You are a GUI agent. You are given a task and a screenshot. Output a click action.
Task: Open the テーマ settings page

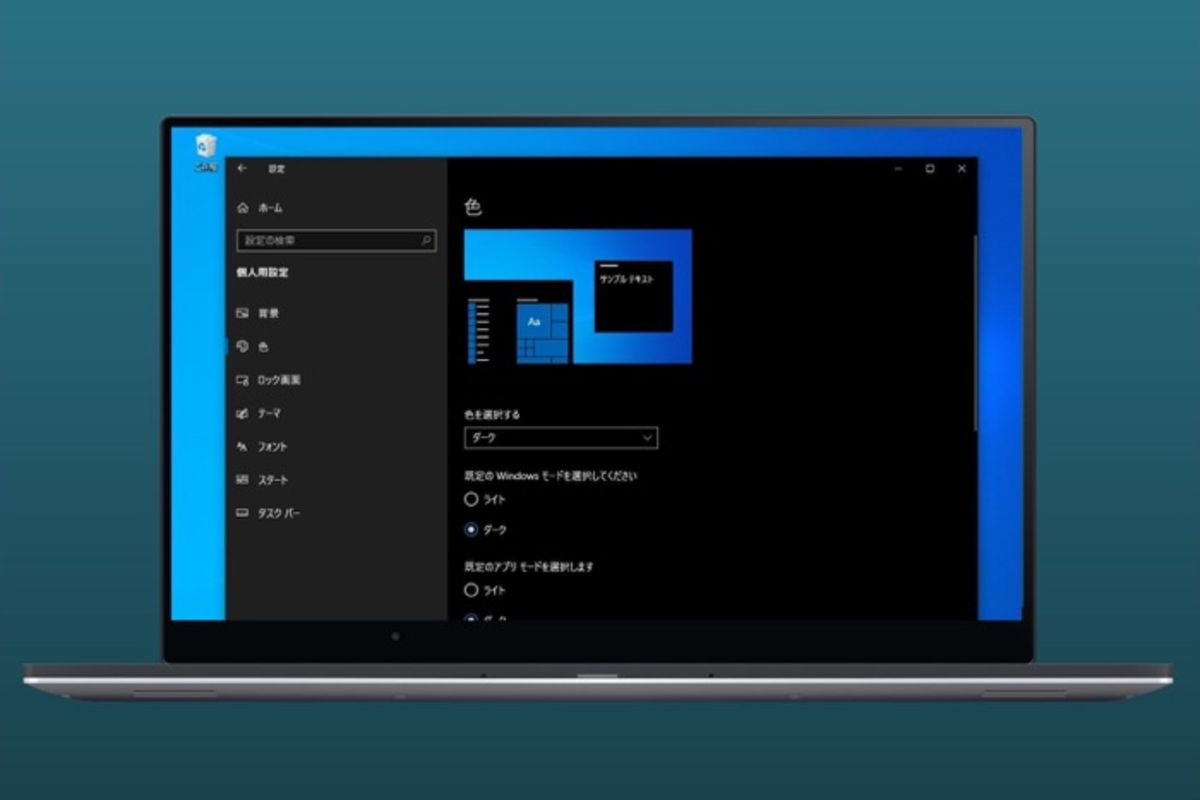click(x=258, y=413)
